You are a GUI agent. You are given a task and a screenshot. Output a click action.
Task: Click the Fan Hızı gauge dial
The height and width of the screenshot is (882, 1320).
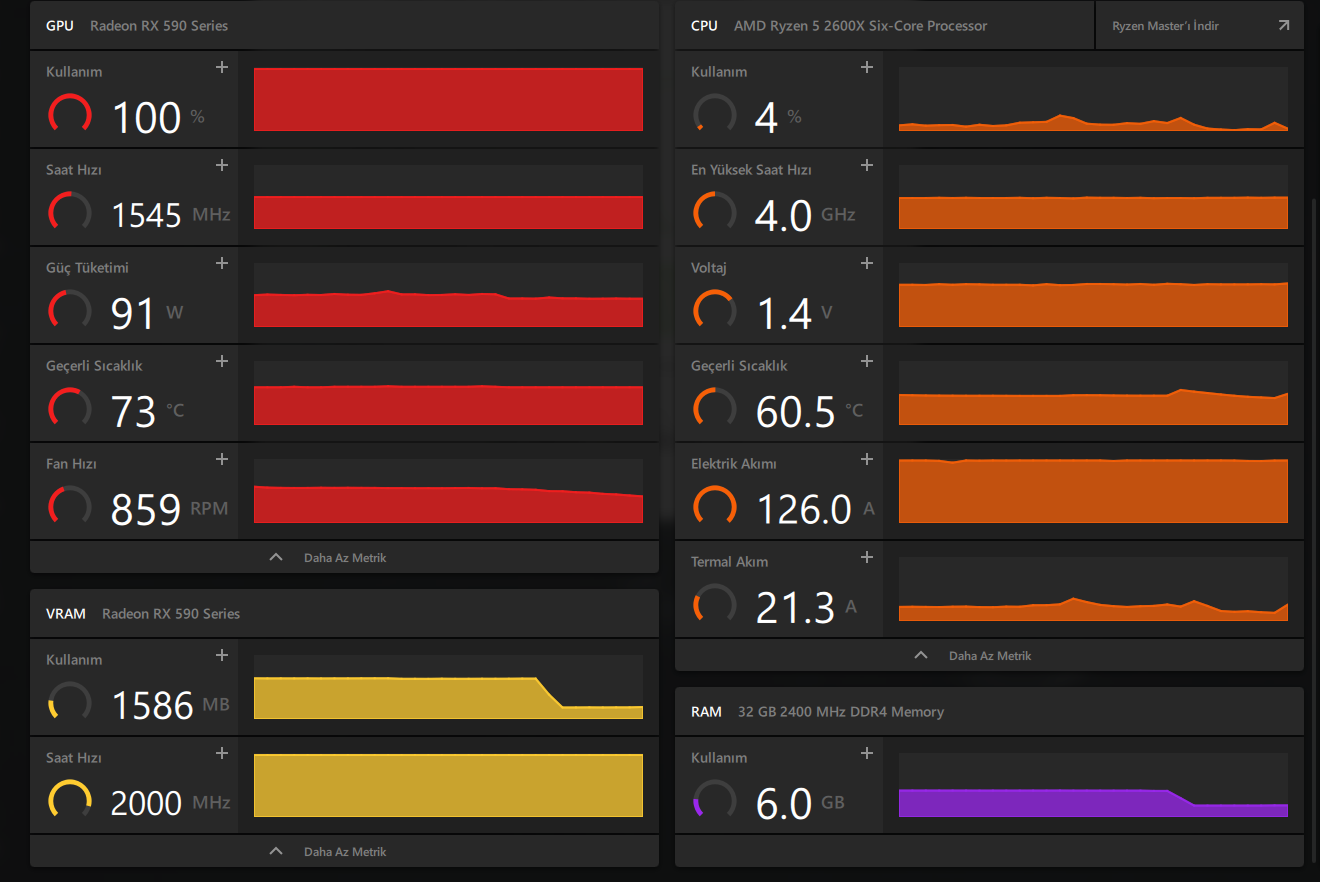[70, 506]
